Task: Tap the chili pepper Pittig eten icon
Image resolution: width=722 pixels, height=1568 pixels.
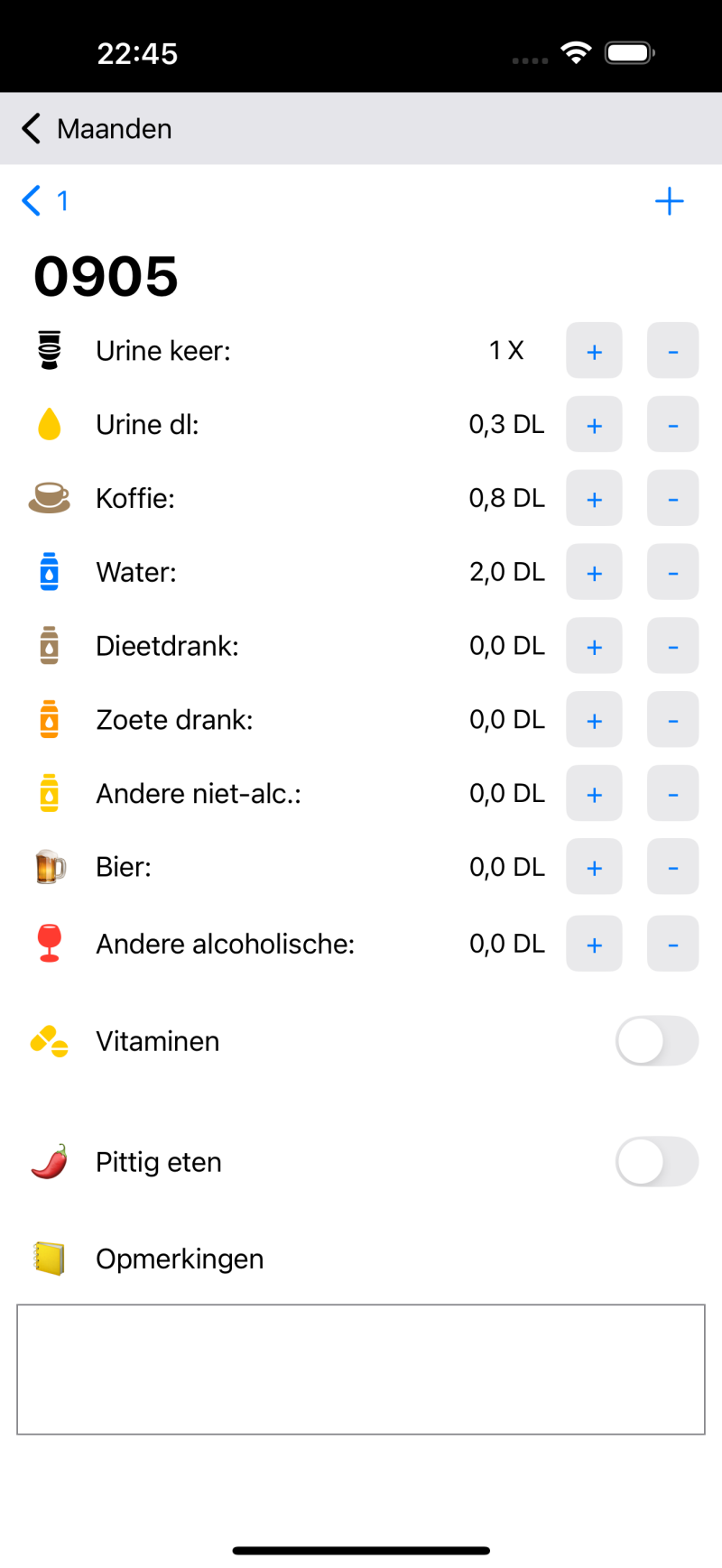Action: coord(50,1162)
